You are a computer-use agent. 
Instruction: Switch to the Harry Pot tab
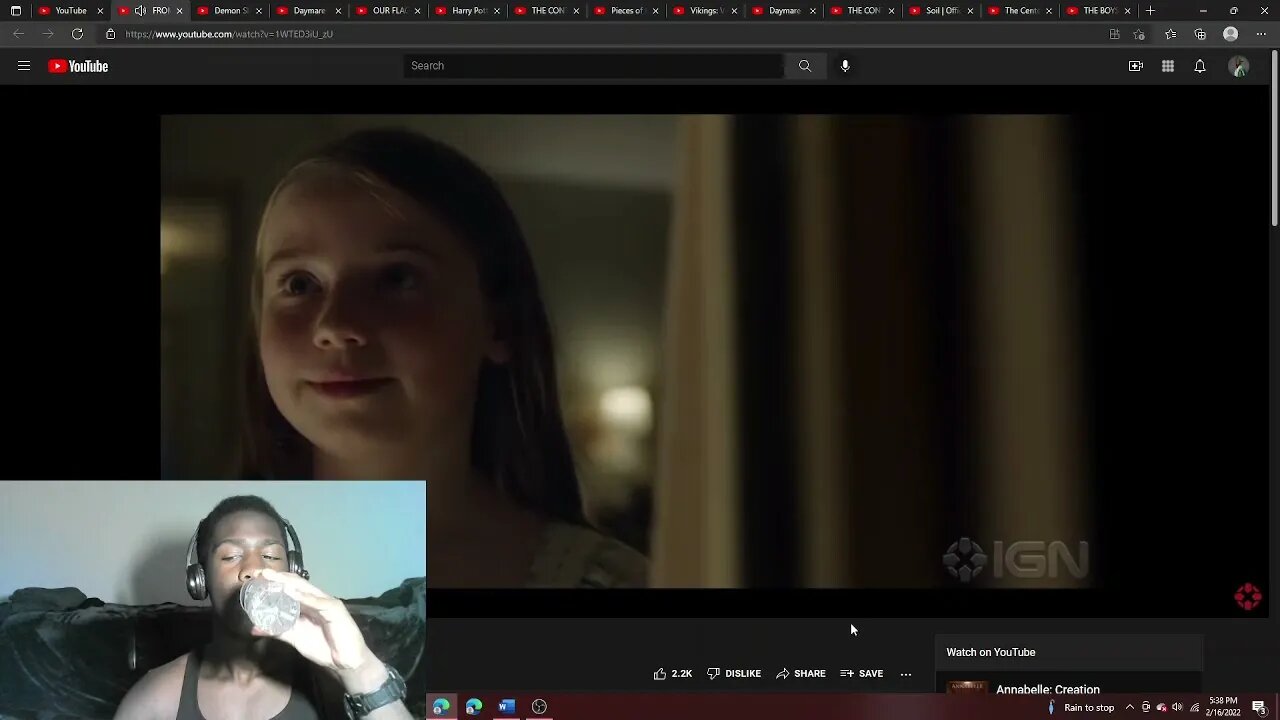[468, 11]
